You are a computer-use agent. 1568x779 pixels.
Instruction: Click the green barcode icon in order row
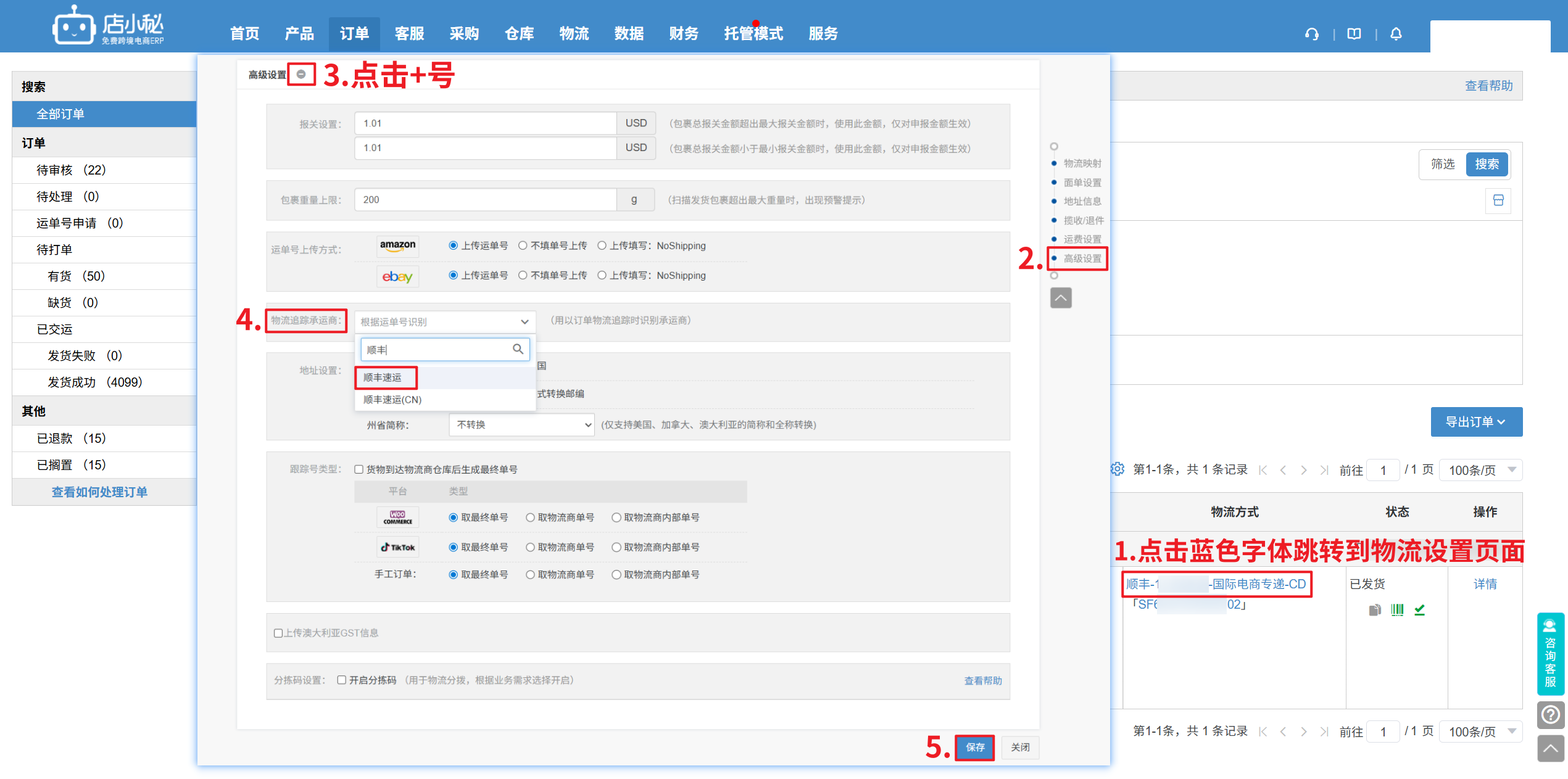pos(1397,609)
